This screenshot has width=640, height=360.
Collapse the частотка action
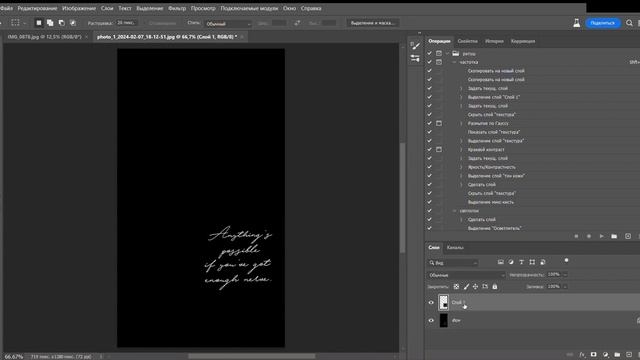coord(454,62)
